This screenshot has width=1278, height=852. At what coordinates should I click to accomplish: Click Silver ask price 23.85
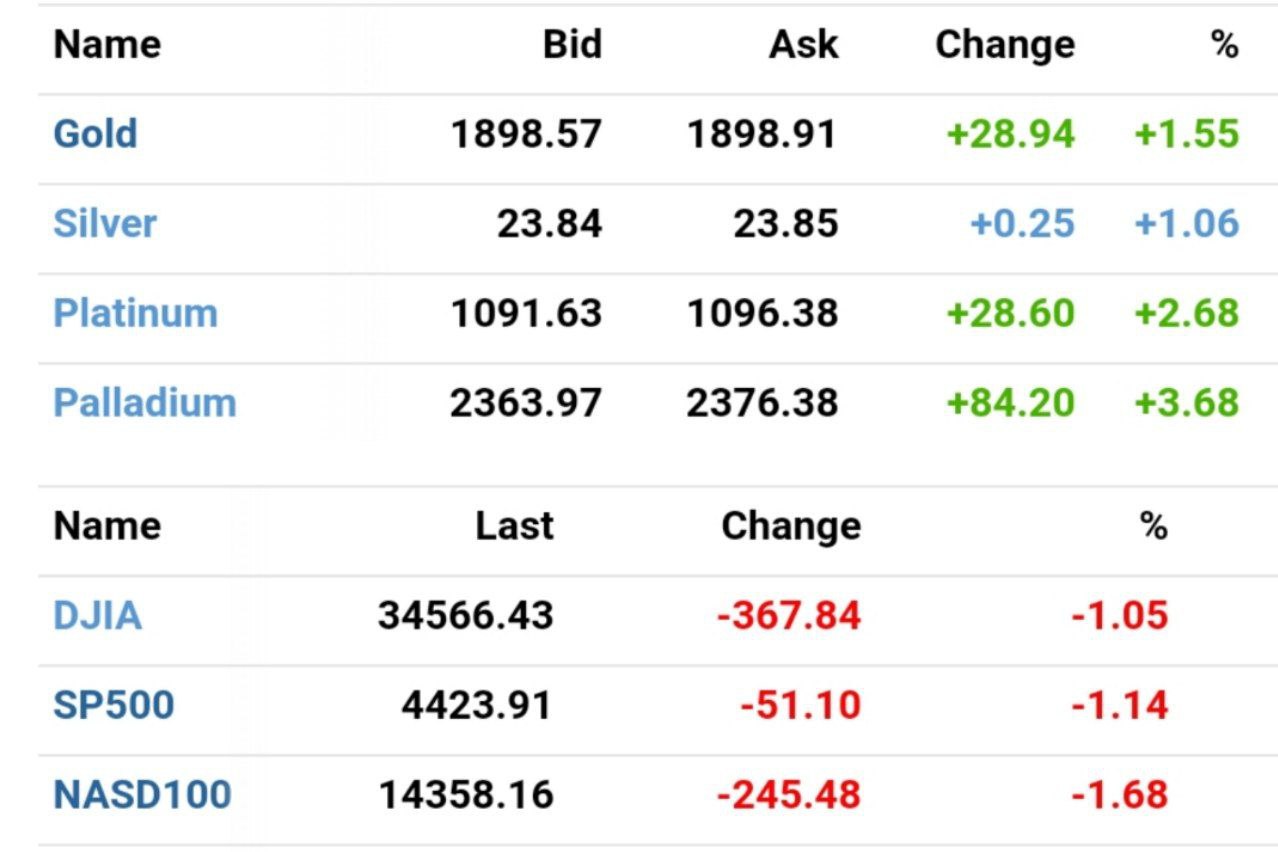tap(785, 223)
